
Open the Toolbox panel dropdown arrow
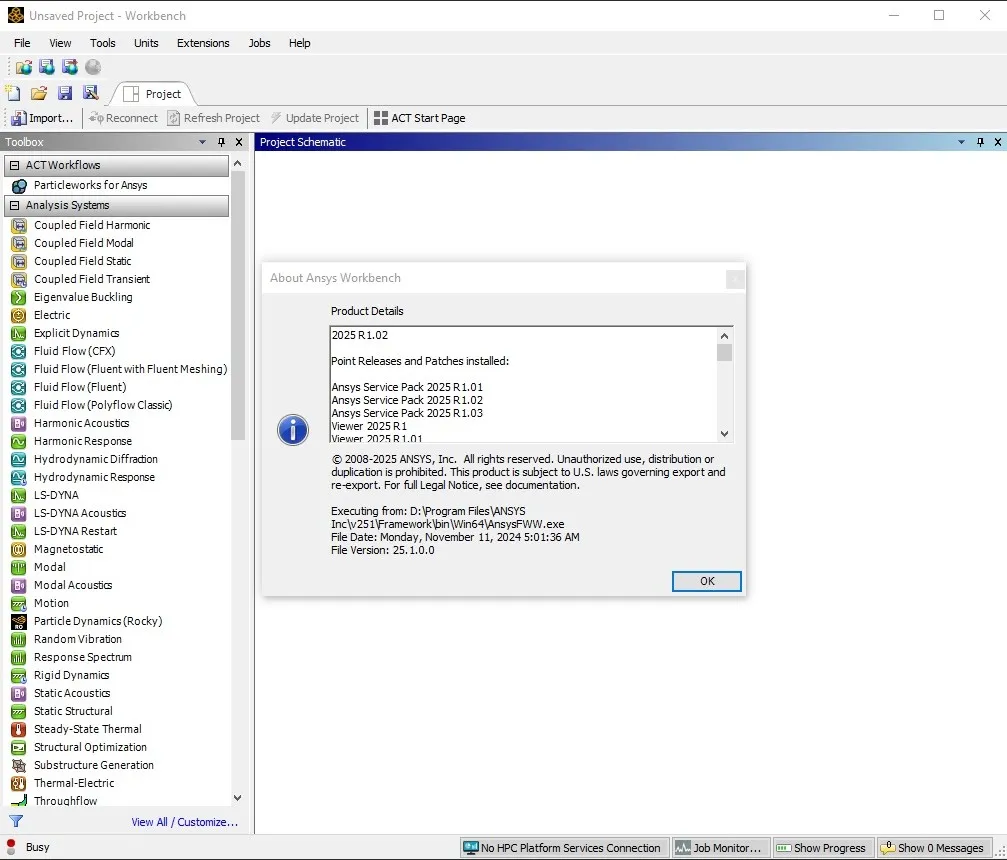coord(202,142)
